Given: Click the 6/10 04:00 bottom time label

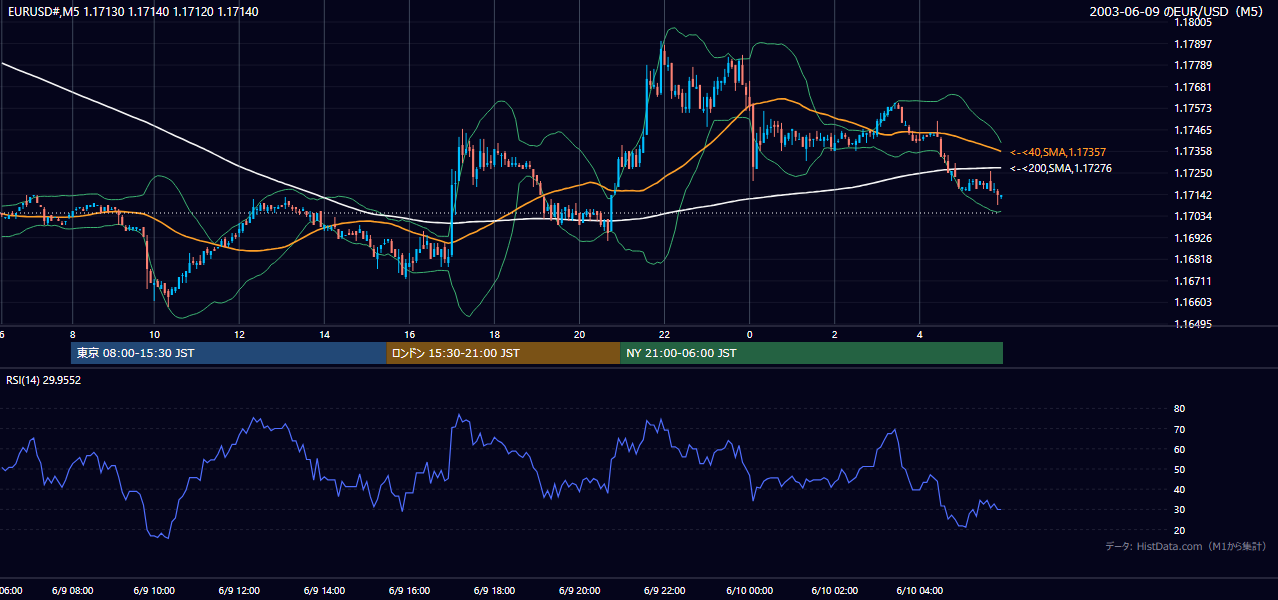Looking at the screenshot, I should (x=920, y=590).
